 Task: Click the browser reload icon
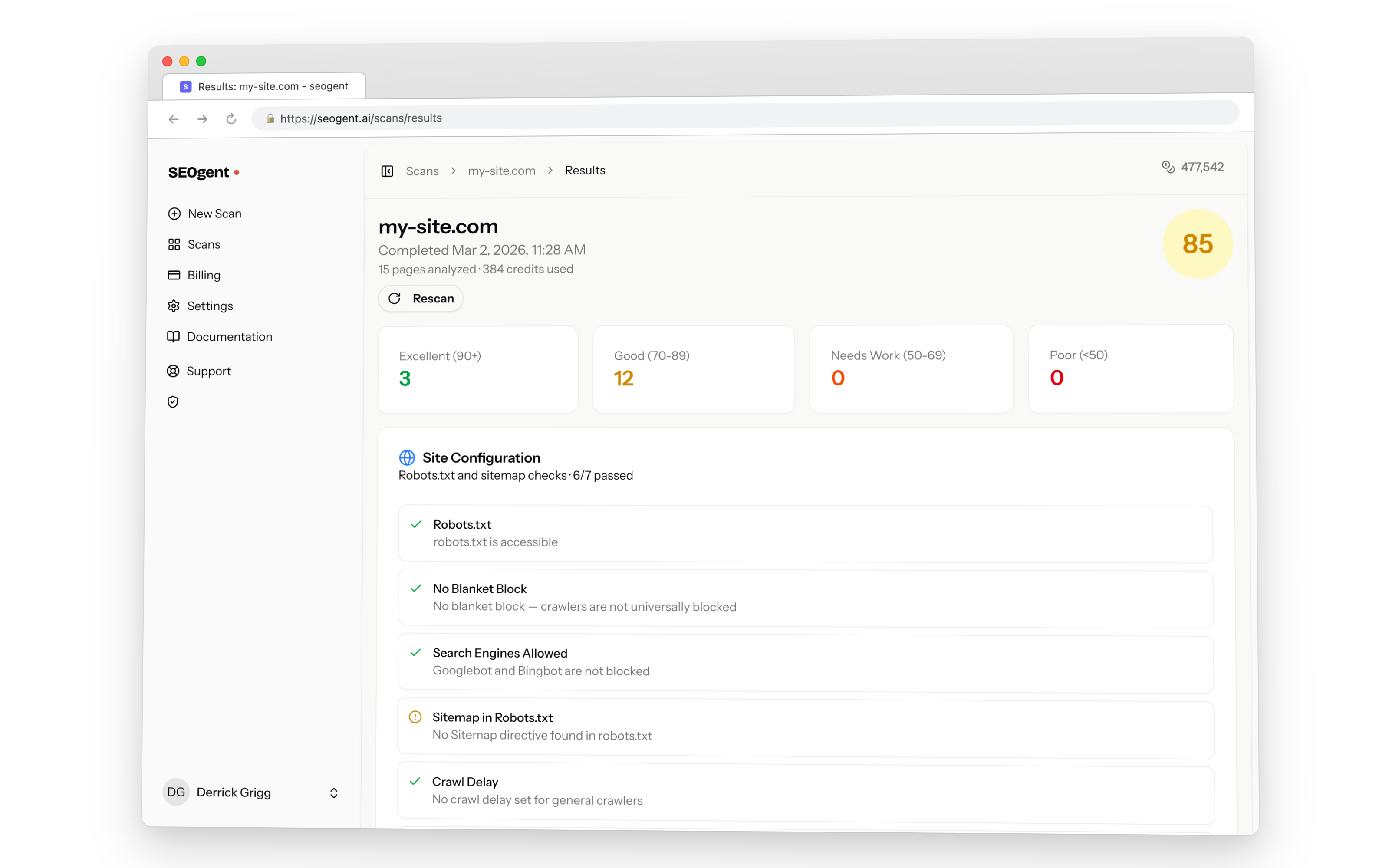[231, 119]
